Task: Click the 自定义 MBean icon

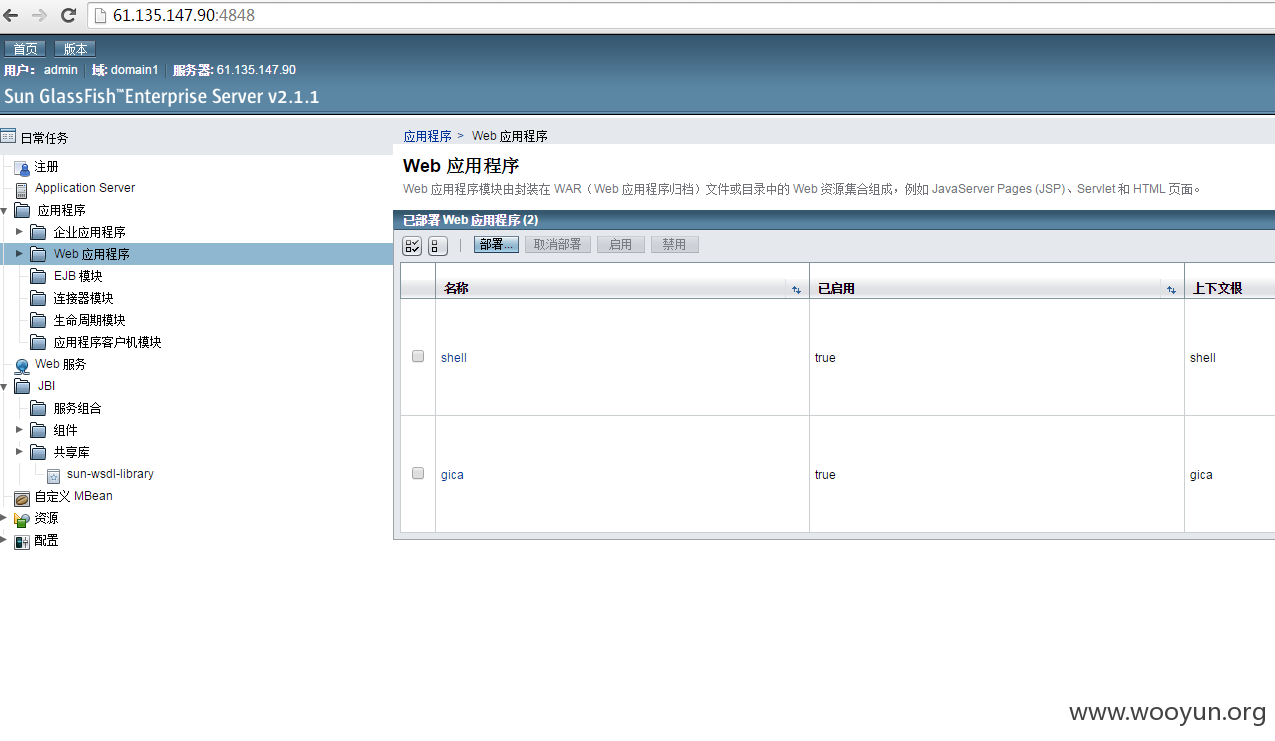Action: coord(22,497)
